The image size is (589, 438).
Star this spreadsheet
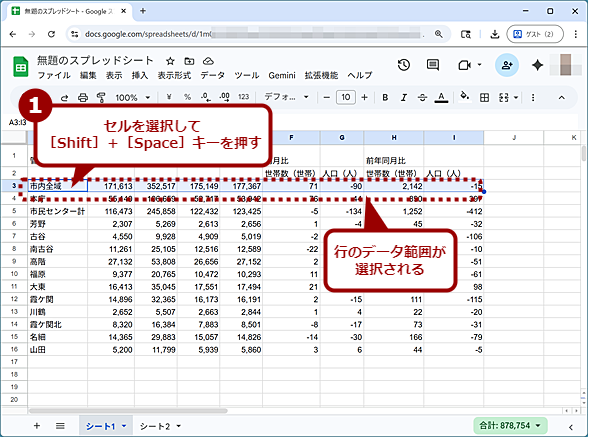[x=170, y=61]
